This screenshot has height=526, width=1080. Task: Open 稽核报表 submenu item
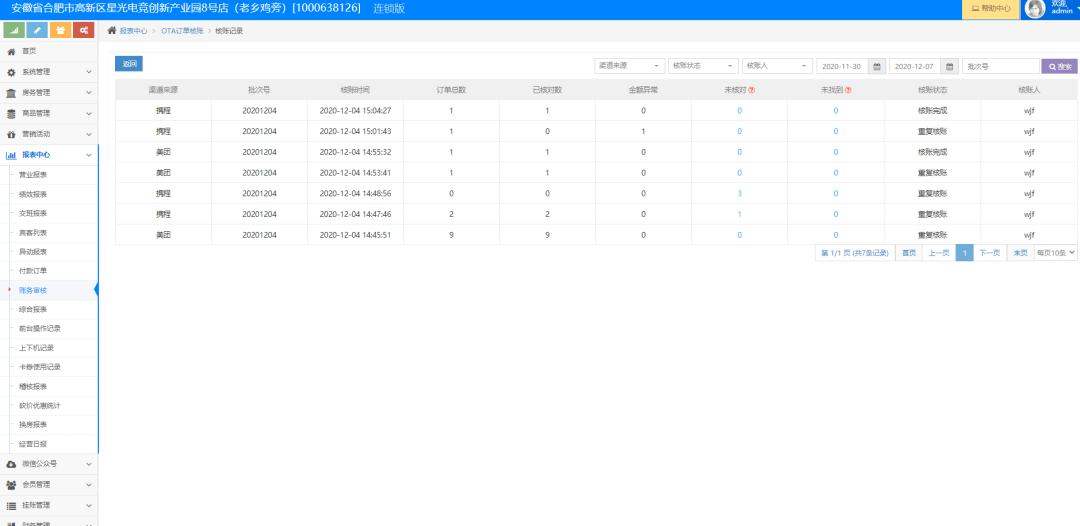[x=33, y=386]
